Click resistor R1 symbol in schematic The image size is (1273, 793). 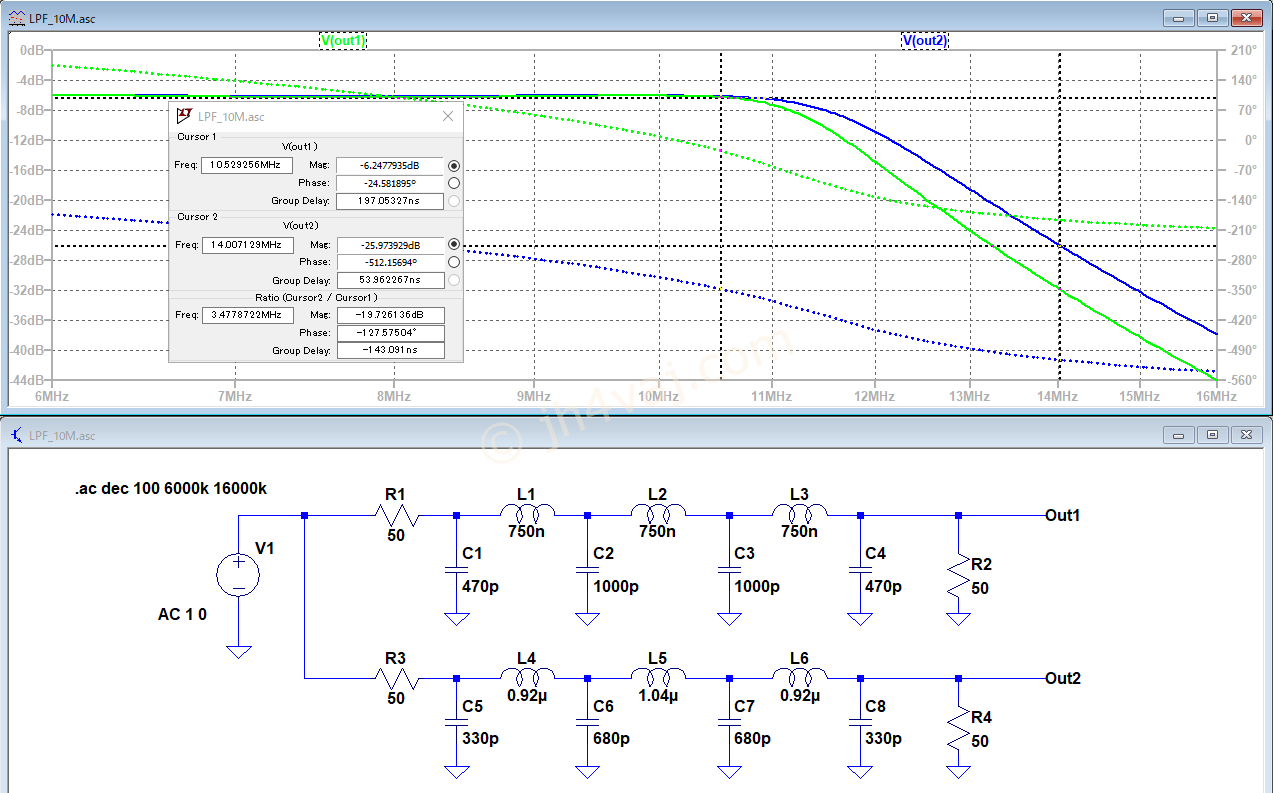pyautogui.click(x=397, y=515)
